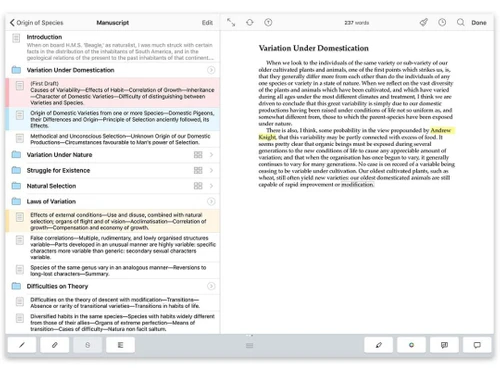The height and width of the screenshot is (375, 500).
Task: Show corkboard grid for Natural Selection
Action: [x=198, y=186]
